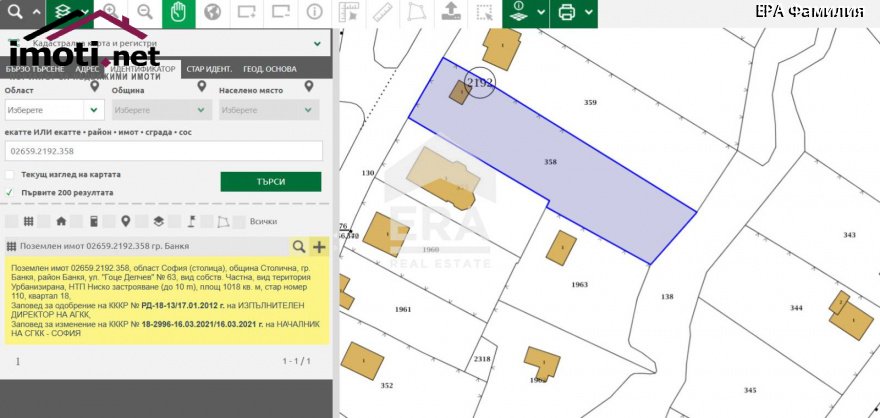The width and height of the screenshot is (880, 418).
Task: Switch to the АДРЕС tab
Action: pos(87,69)
